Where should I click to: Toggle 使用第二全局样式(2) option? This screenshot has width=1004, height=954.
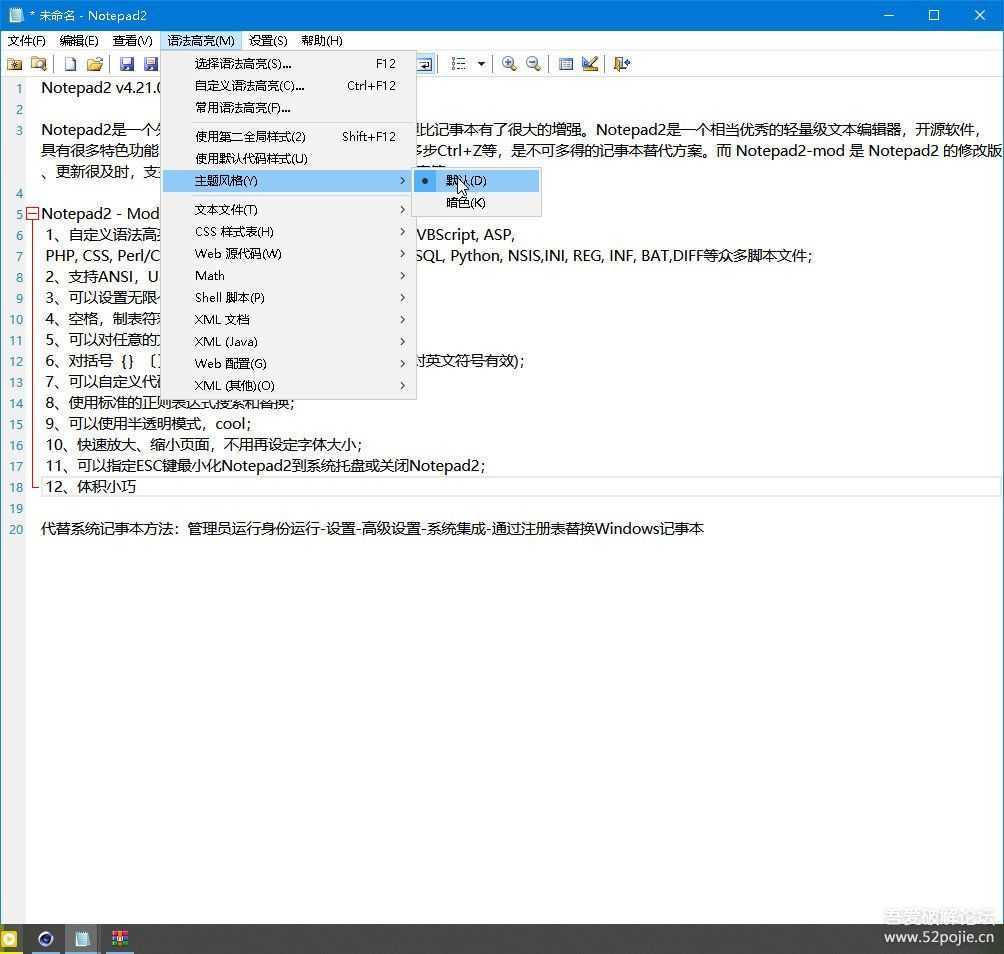click(x=250, y=137)
